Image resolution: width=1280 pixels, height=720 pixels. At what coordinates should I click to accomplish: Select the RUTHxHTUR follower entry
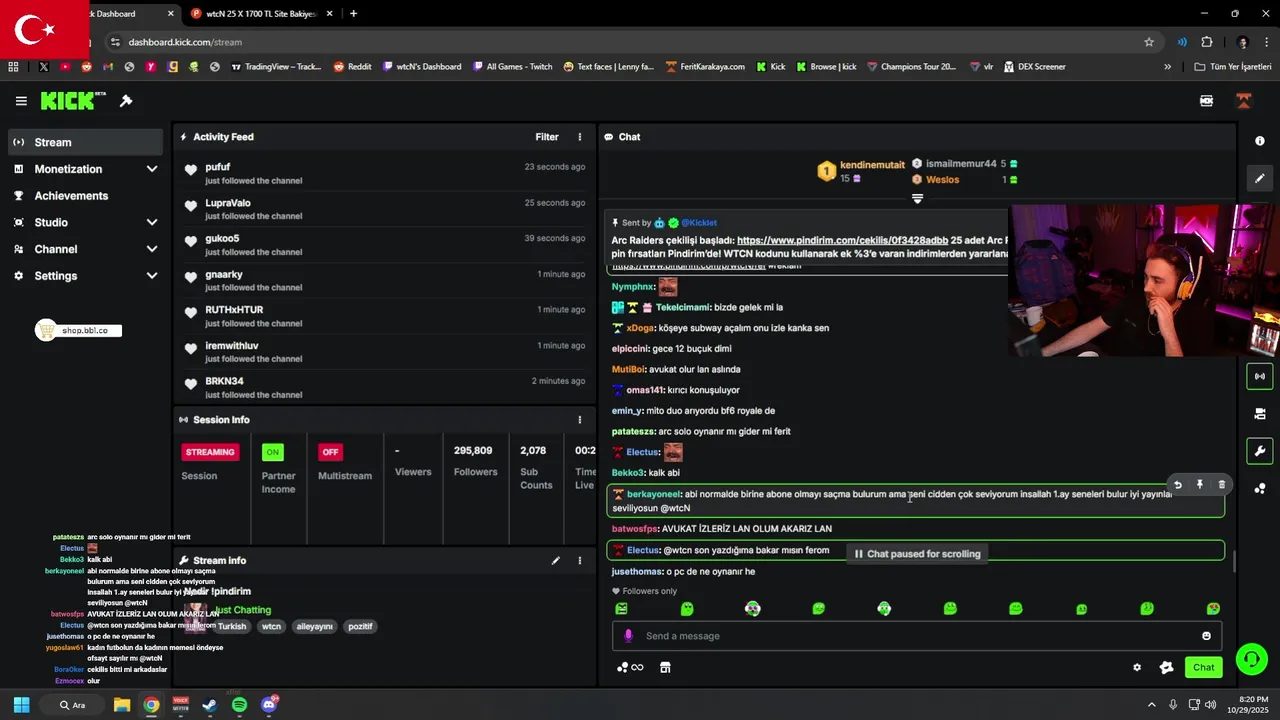click(x=385, y=316)
